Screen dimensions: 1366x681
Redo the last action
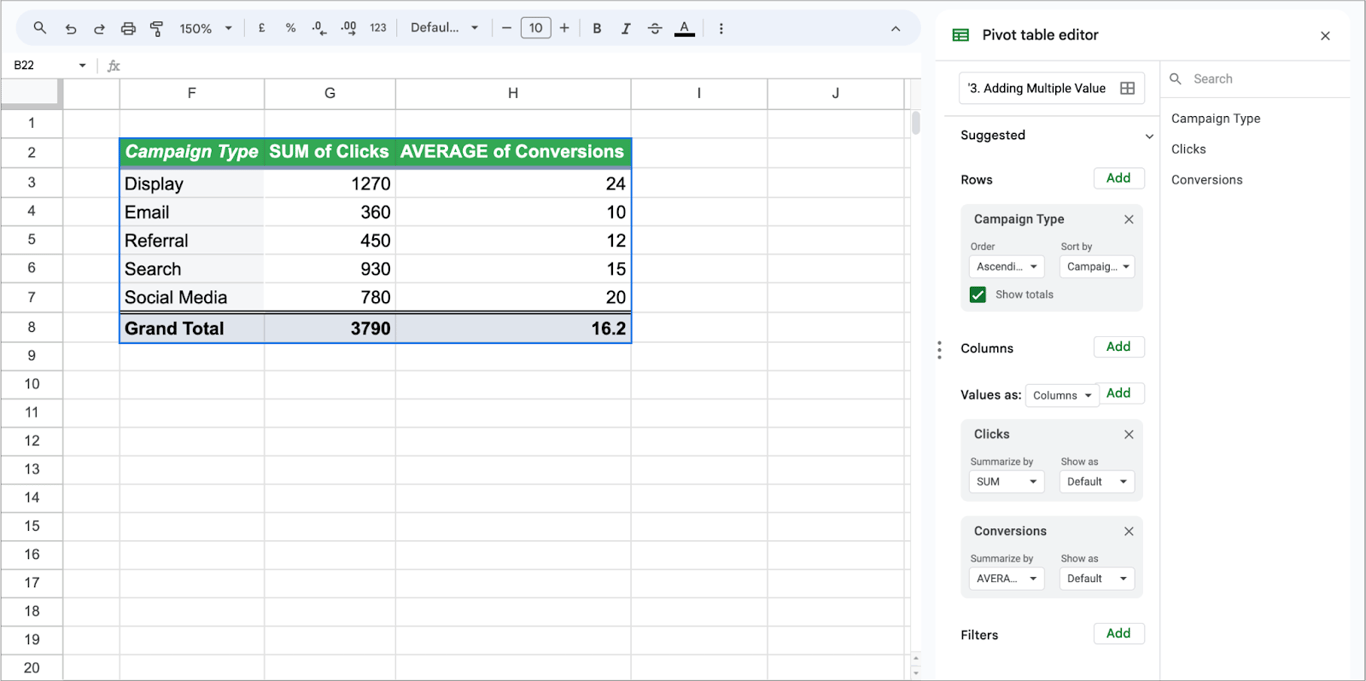pyautogui.click(x=99, y=28)
